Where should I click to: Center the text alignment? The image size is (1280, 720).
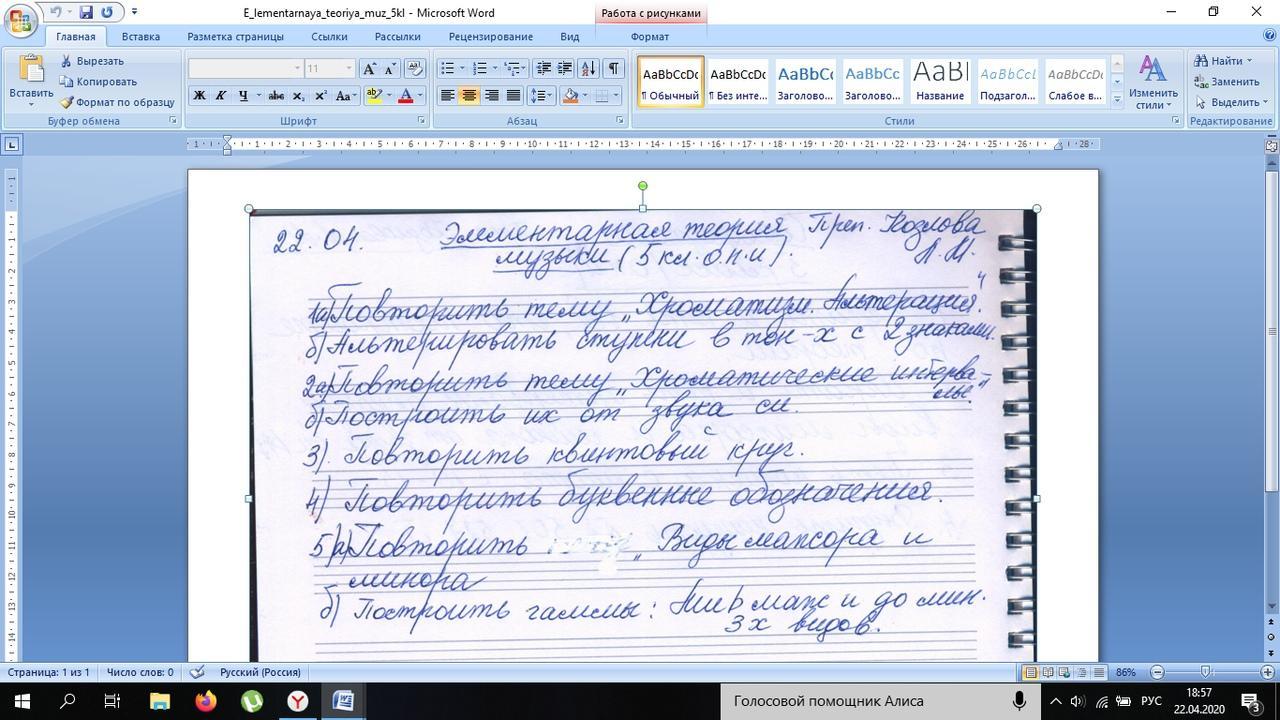click(468, 95)
